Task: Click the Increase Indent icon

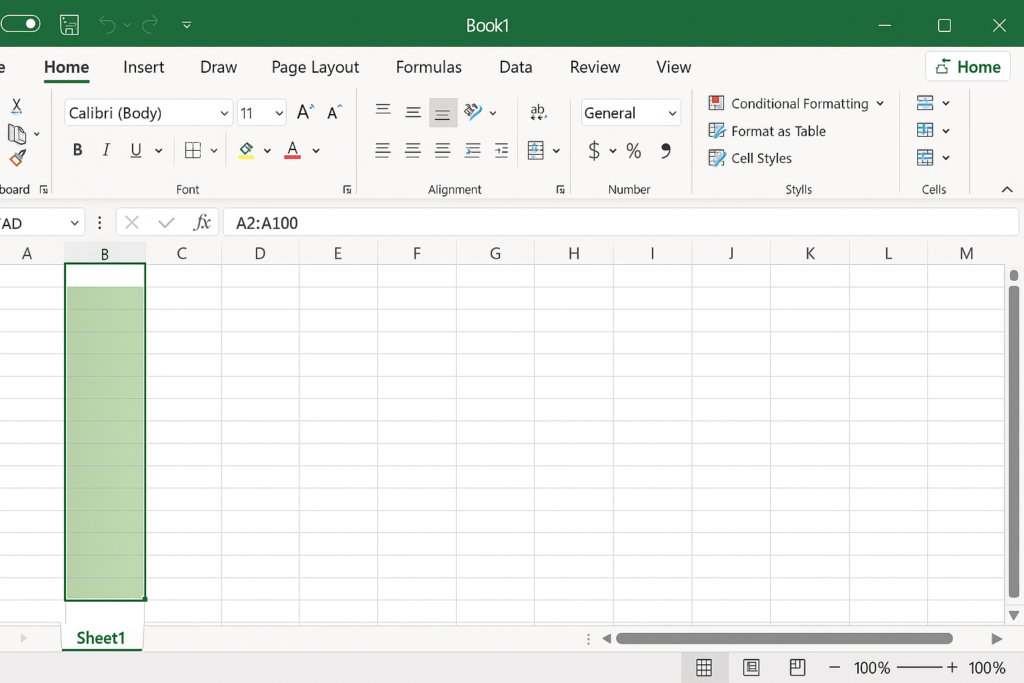Action: click(502, 150)
